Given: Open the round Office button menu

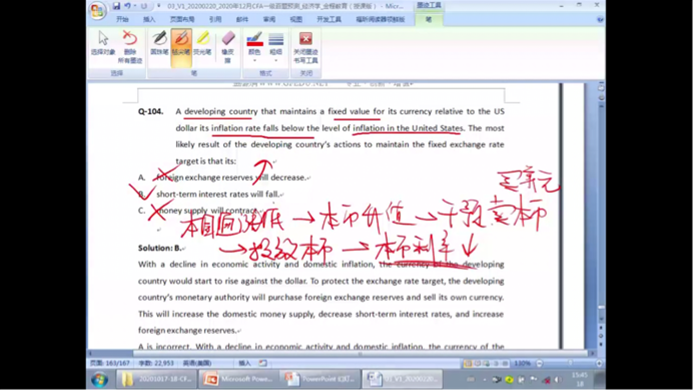Looking at the screenshot, I should tap(97, 10).
